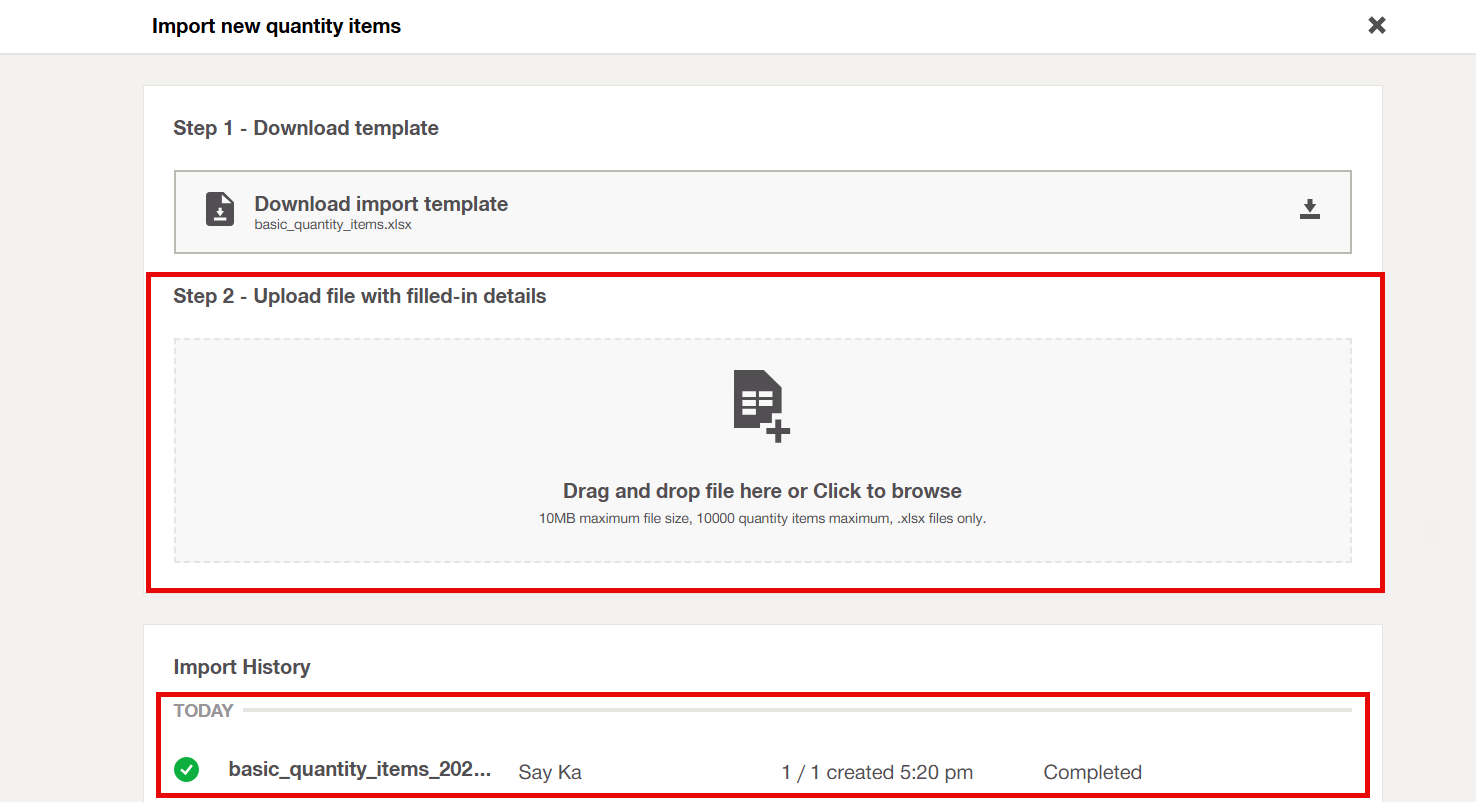1476x802 pixels.
Task: Click the spreadsheet-plus upload icon
Action: pos(761,405)
